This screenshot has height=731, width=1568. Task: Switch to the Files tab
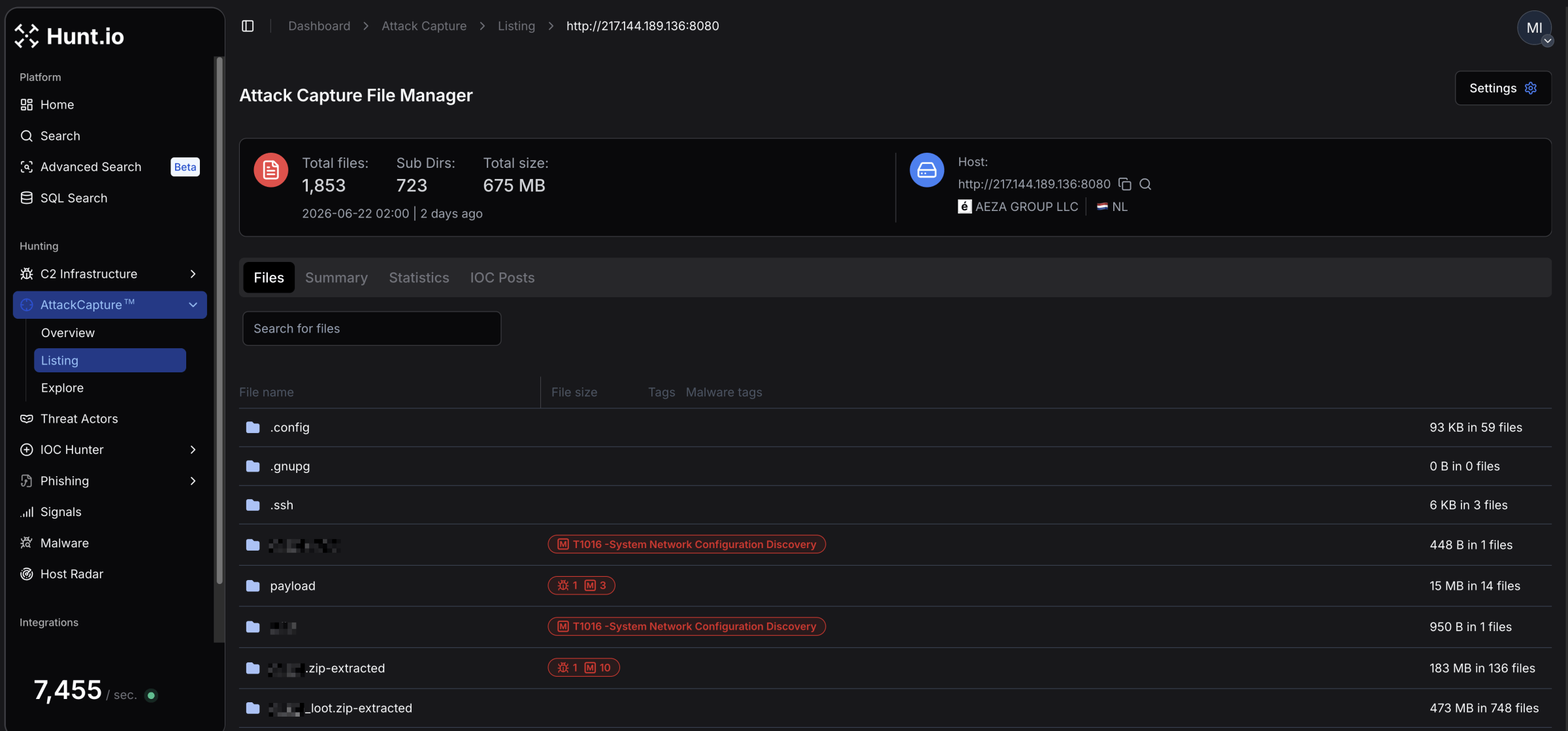coord(269,278)
